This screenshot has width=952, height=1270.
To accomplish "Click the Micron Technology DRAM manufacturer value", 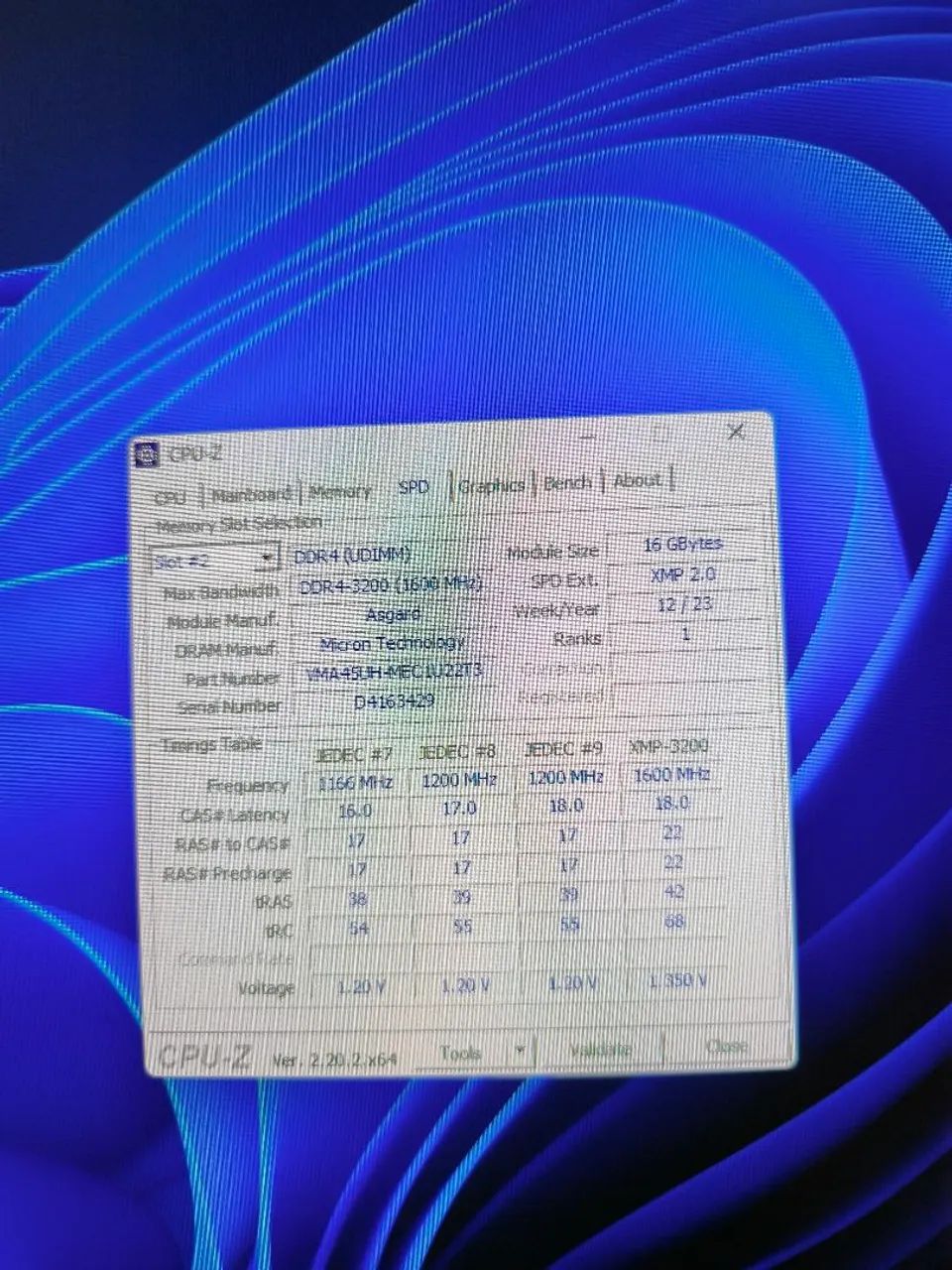I will (x=394, y=643).
